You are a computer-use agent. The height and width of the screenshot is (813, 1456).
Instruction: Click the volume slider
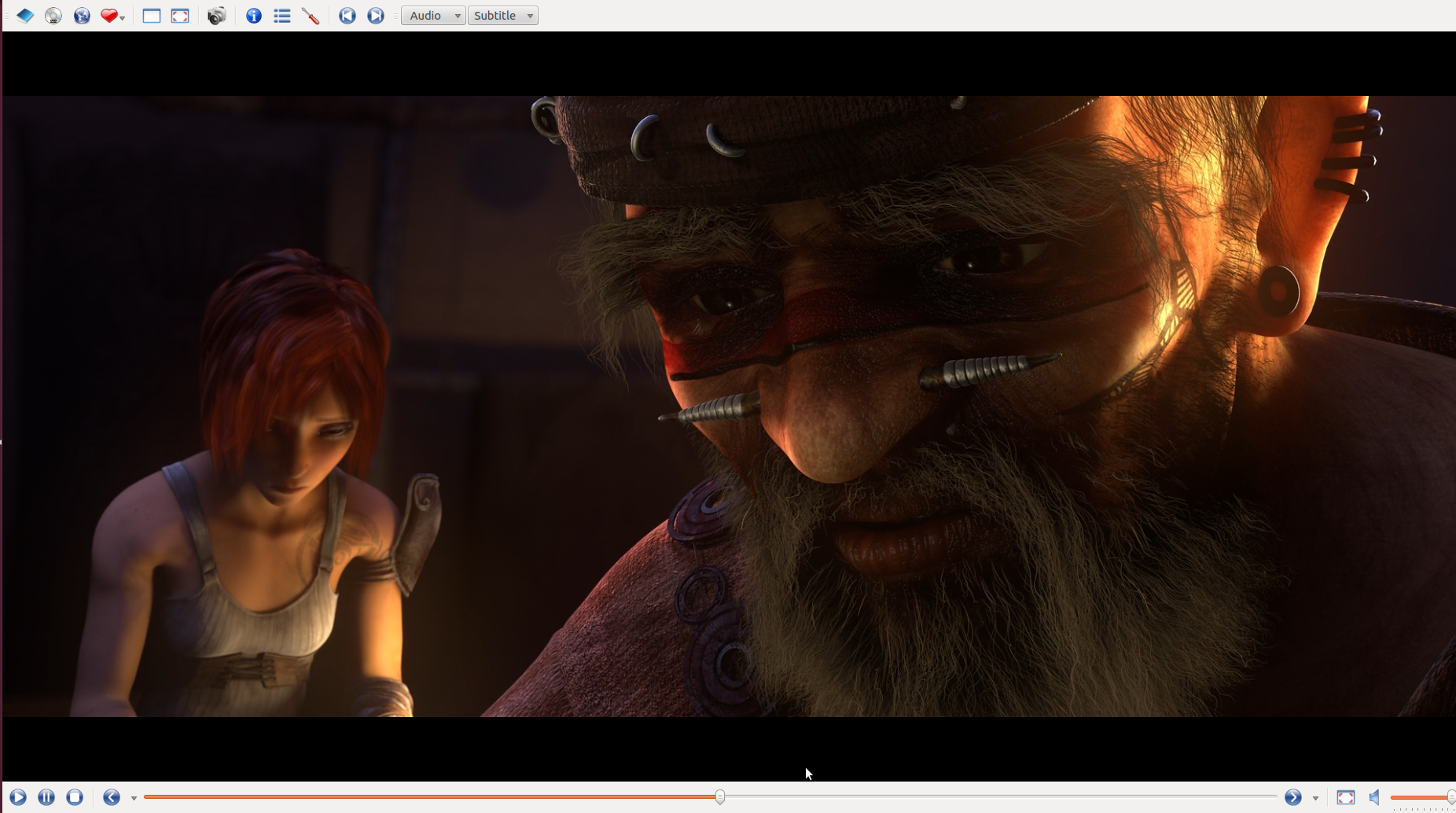[1422, 797]
